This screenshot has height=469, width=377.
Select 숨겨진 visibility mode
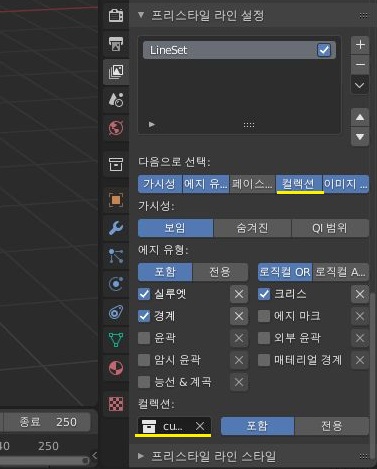coord(252,228)
